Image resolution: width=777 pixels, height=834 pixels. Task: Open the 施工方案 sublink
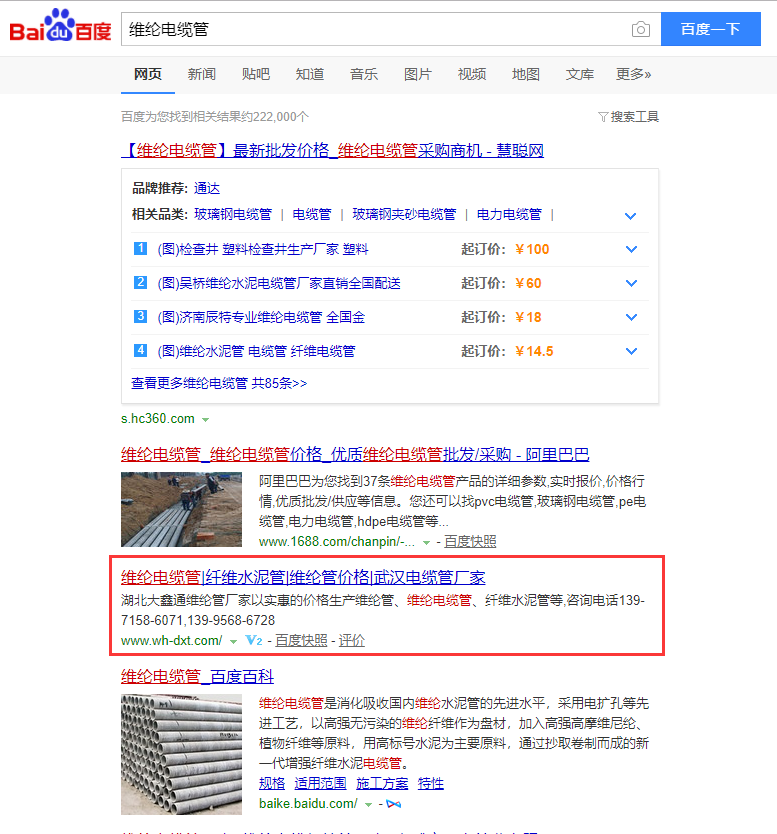[382, 783]
